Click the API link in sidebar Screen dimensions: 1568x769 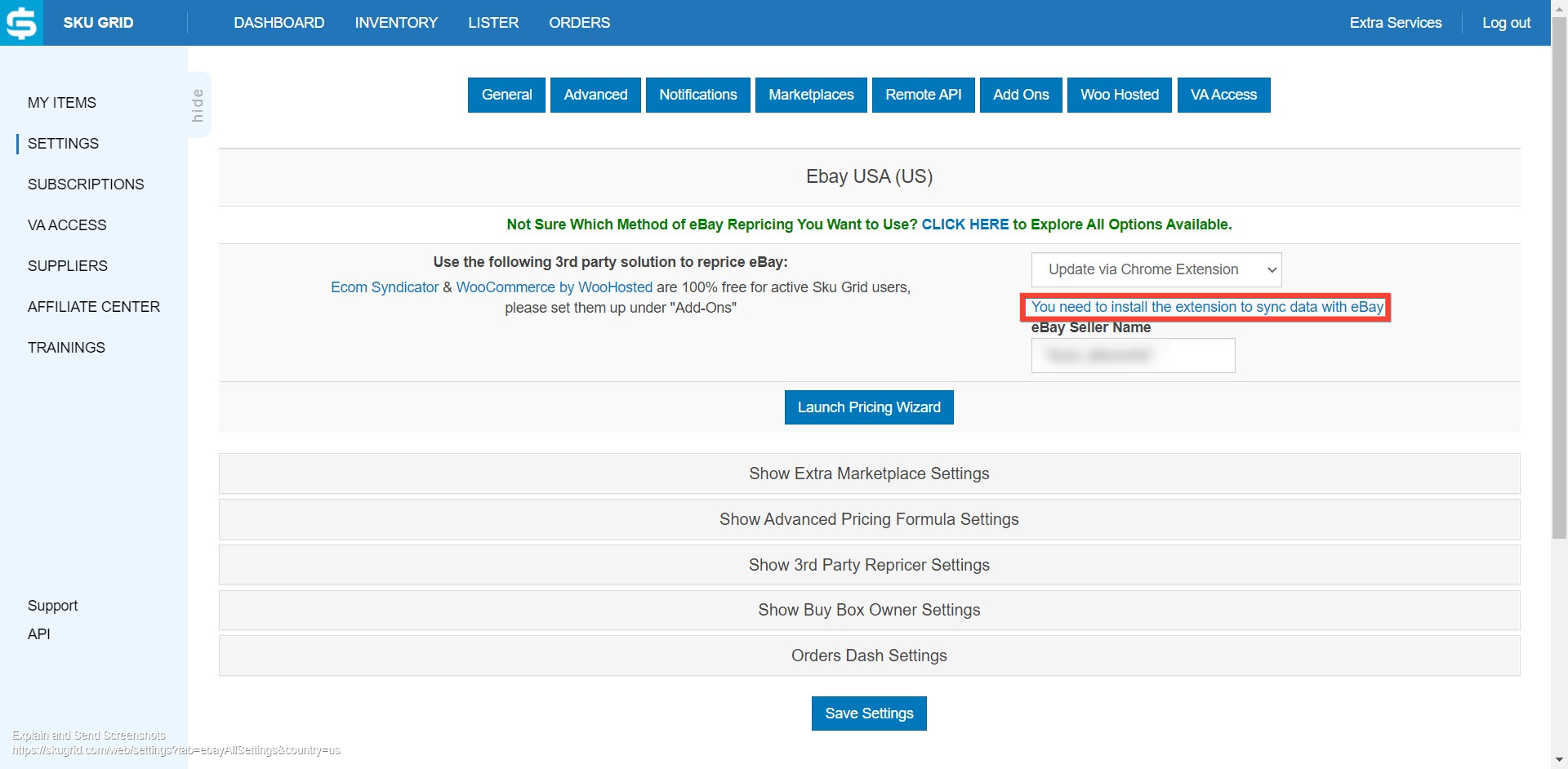[39, 634]
